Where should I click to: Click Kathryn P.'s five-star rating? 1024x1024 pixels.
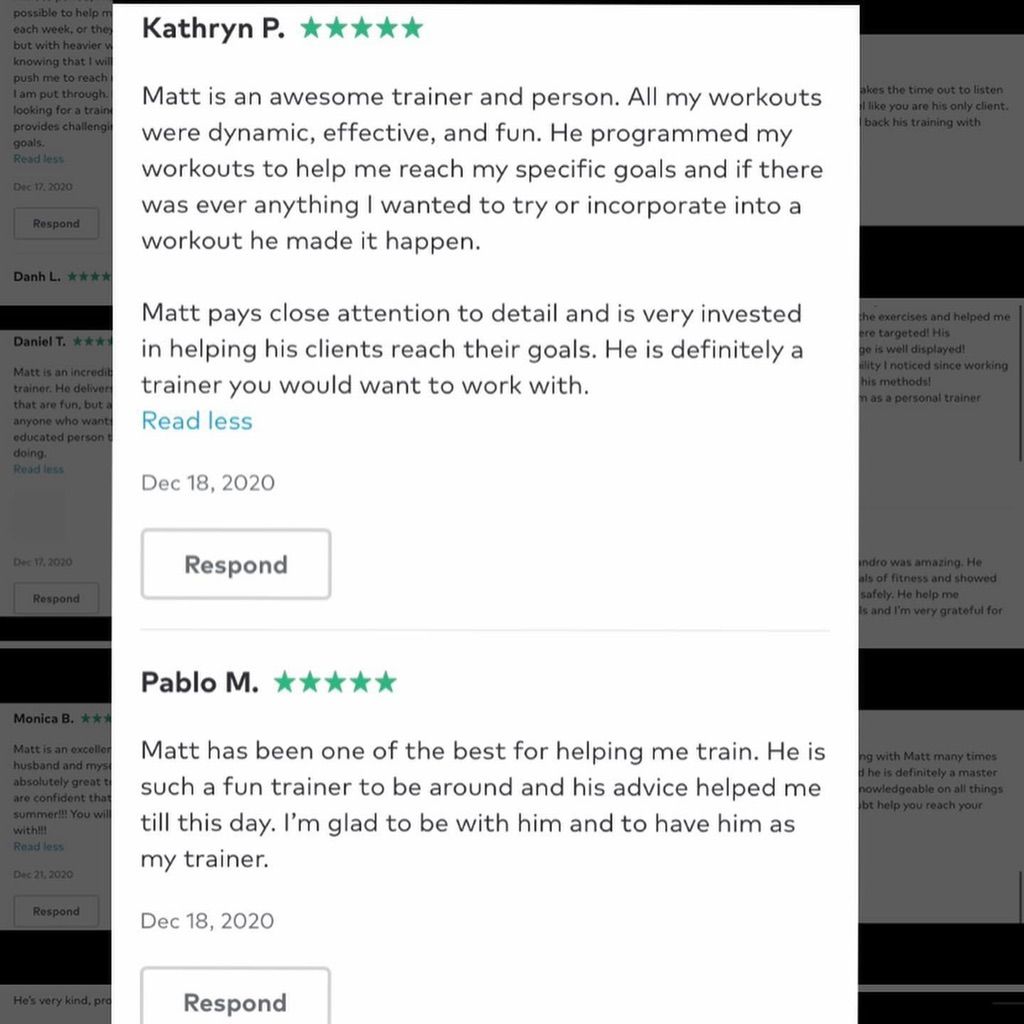pyautogui.click(x=361, y=28)
